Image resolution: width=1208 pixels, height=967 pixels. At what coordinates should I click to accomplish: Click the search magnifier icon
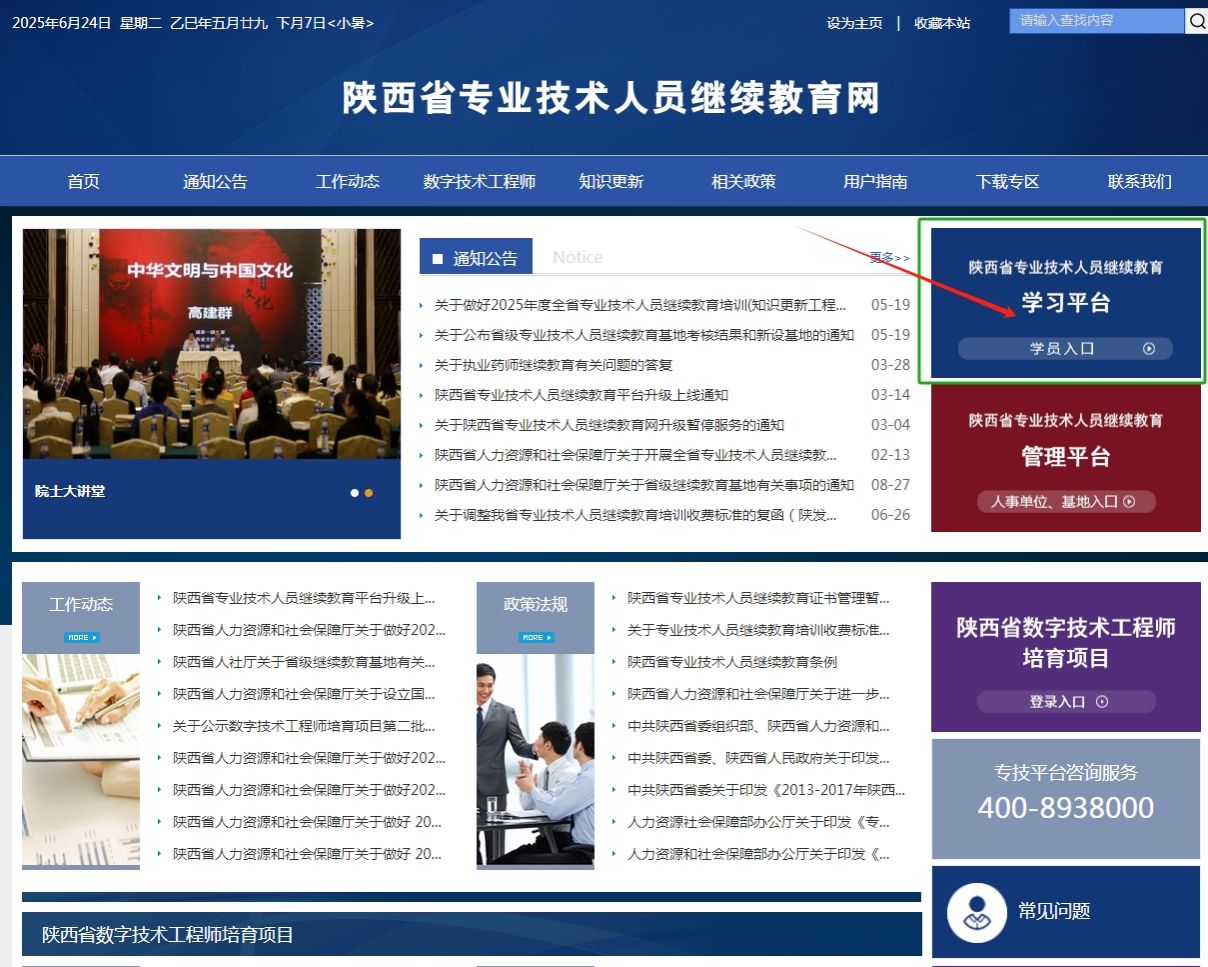pos(1196,21)
